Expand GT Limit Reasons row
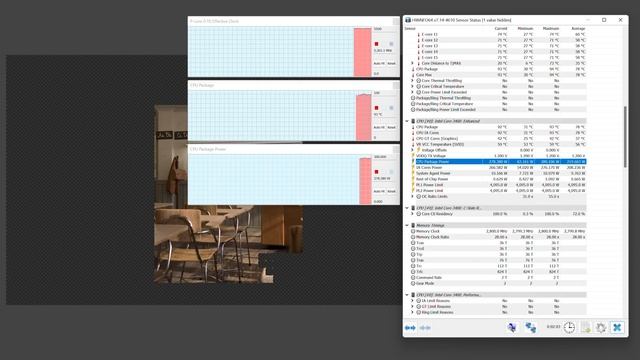The image size is (640, 360). pyautogui.click(x=412, y=307)
